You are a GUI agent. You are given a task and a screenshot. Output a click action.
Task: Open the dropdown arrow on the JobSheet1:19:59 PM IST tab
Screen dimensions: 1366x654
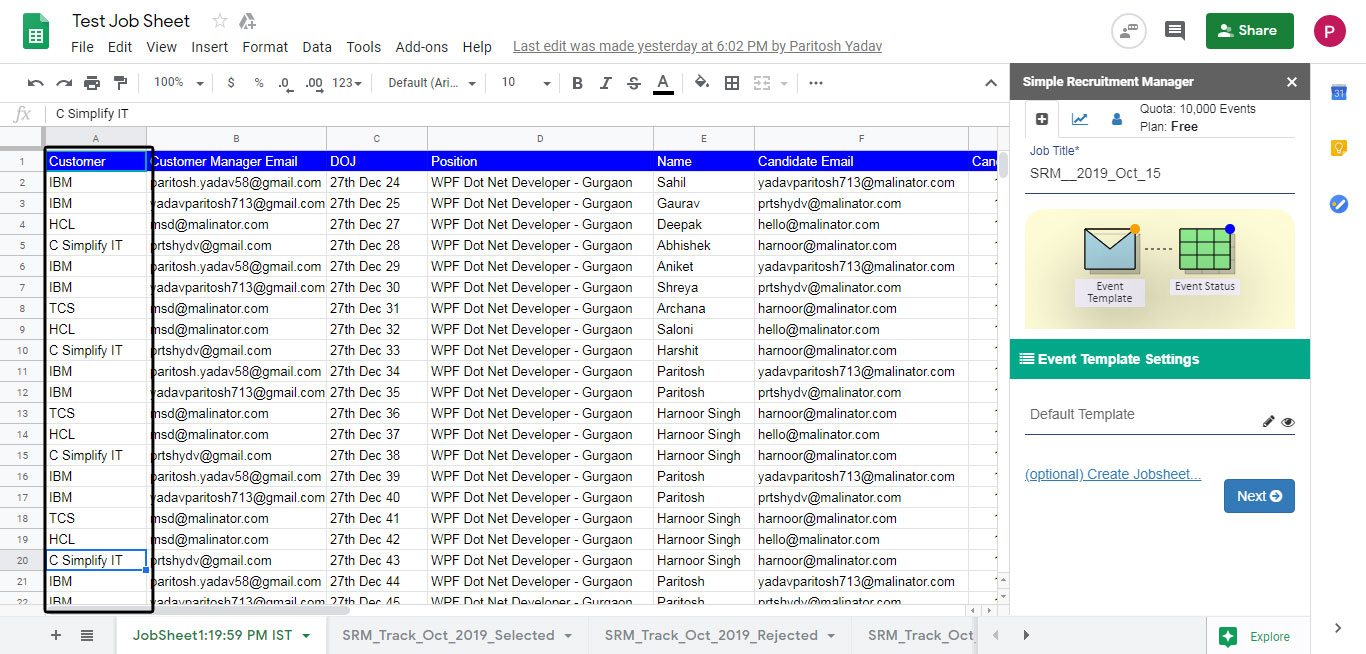(x=306, y=636)
